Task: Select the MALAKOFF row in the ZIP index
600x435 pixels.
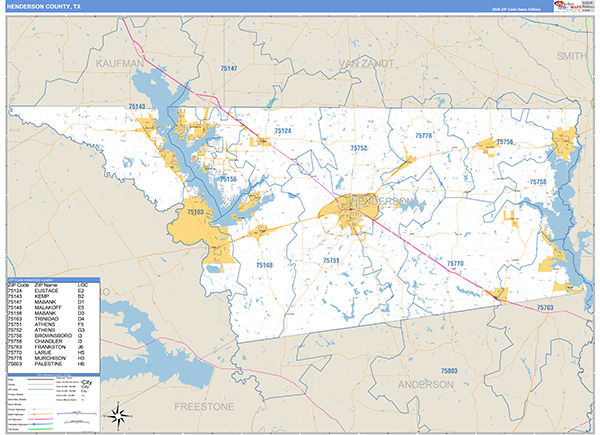Action: point(54,308)
